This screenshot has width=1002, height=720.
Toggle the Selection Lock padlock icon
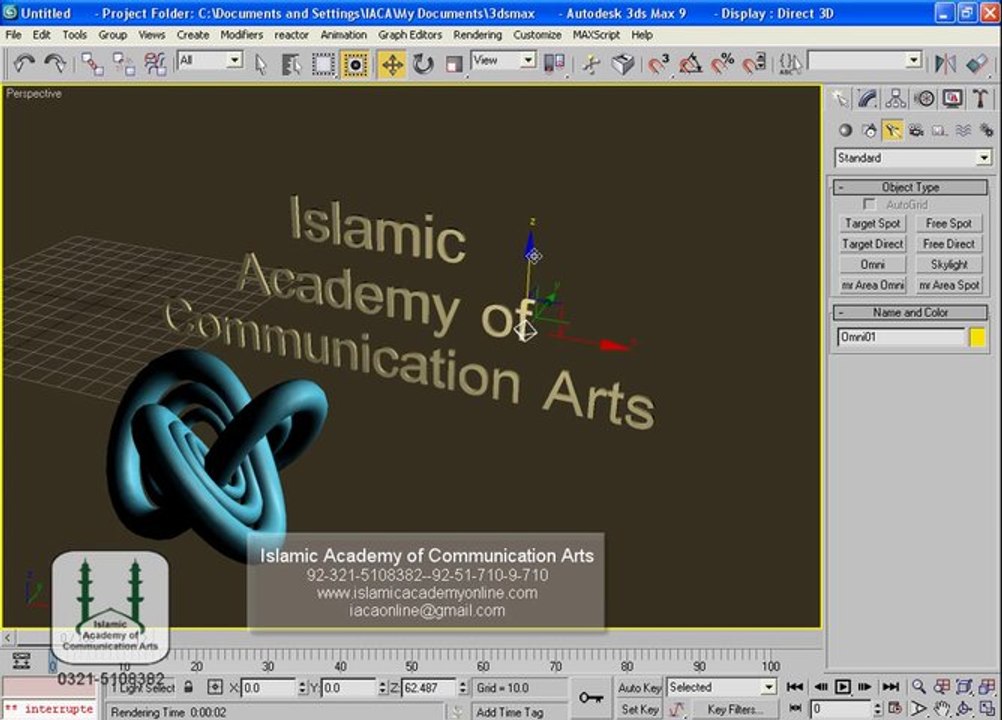coord(189,687)
